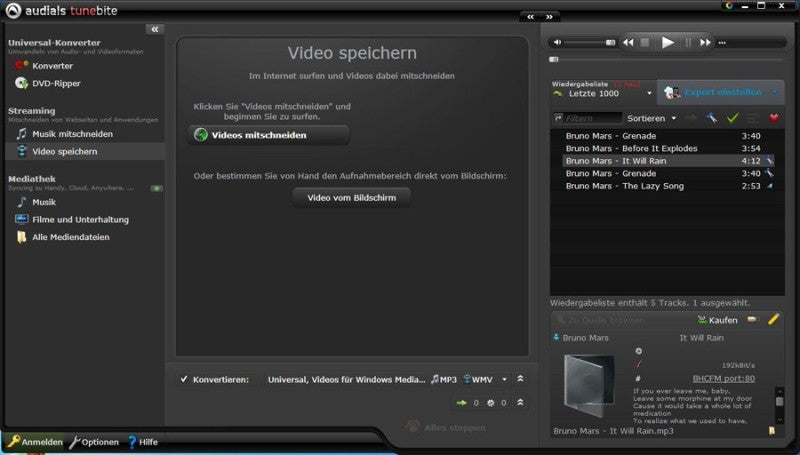Pause playback
The width and height of the screenshot is (800, 455).
[688, 42]
